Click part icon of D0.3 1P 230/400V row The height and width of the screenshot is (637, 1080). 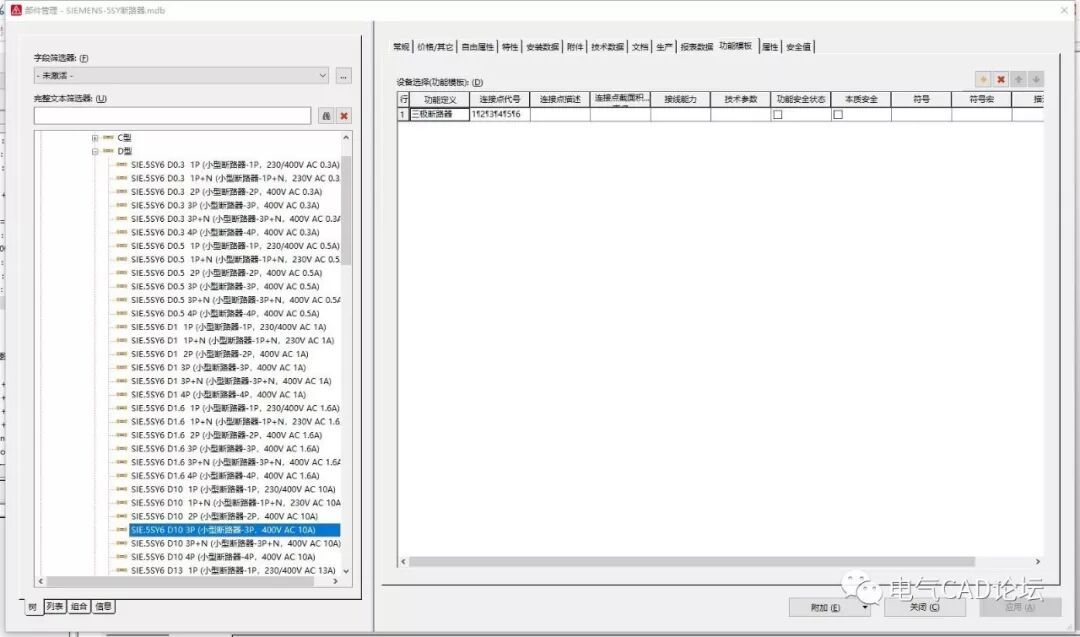point(122,165)
